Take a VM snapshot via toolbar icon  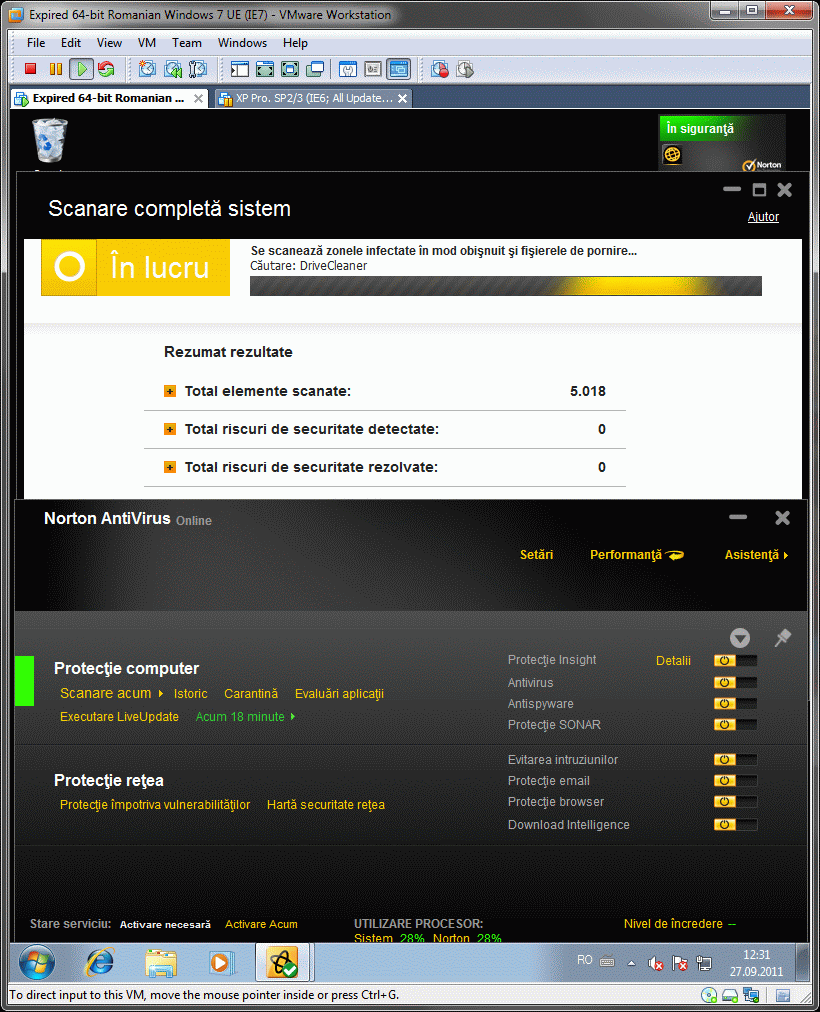click(148, 69)
